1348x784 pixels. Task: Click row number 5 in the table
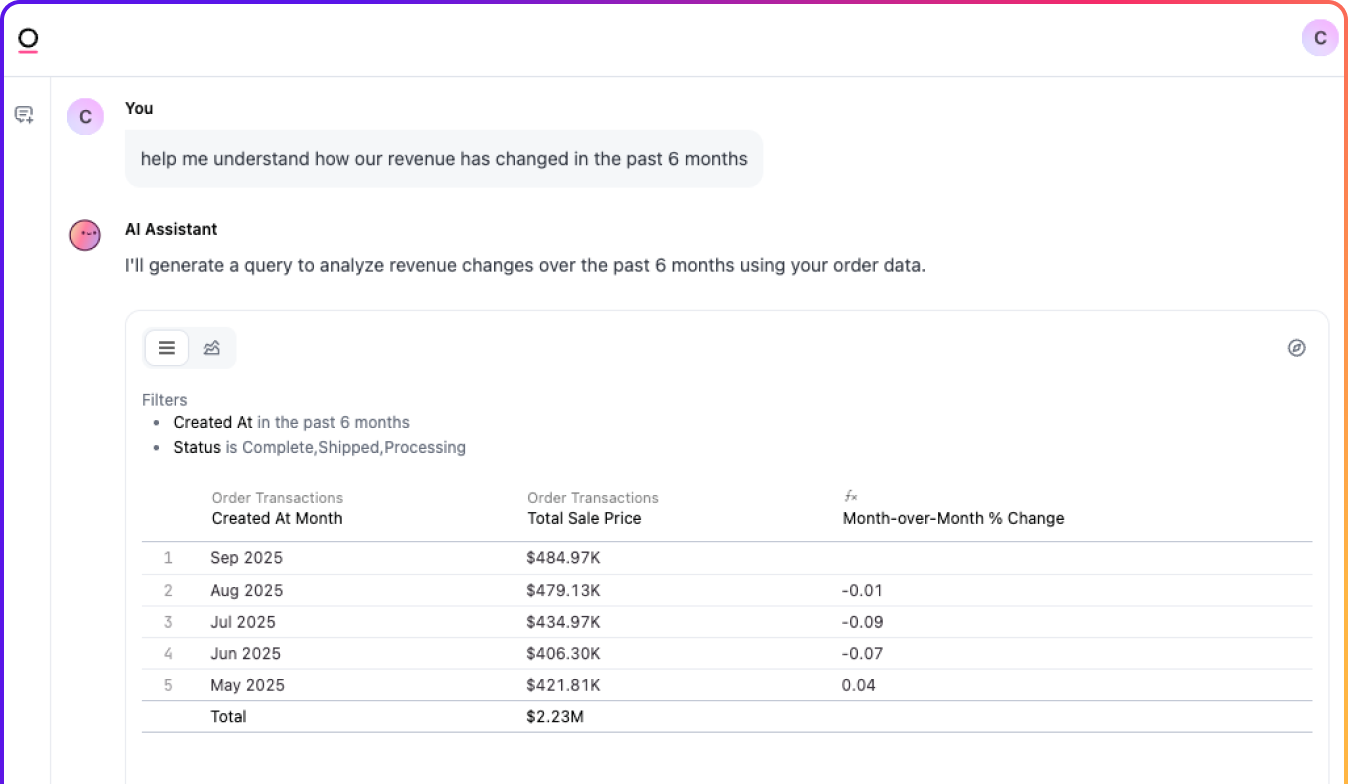tap(168, 685)
